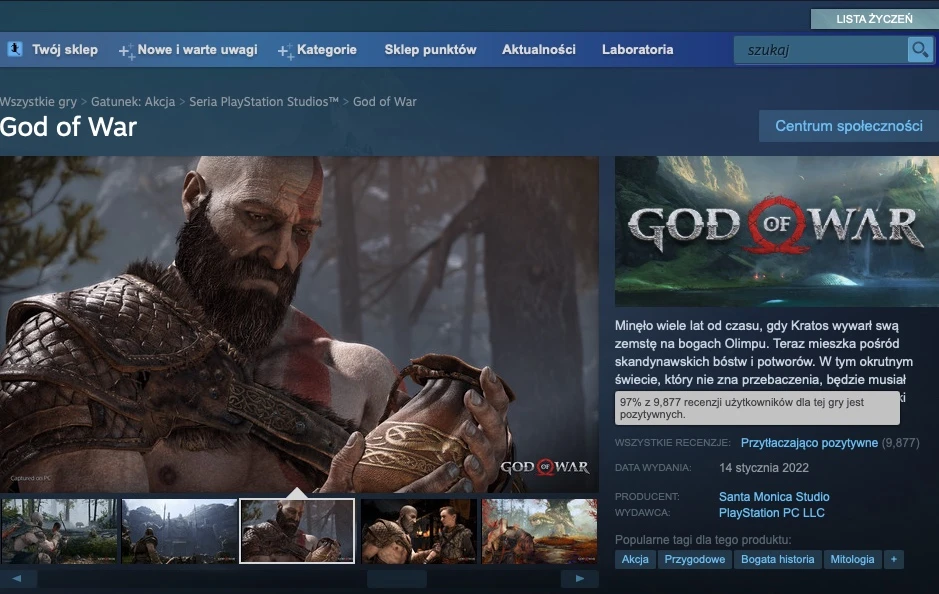The height and width of the screenshot is (594, 939).
Task: Select the Przygodowe tag
Action: coord(695,559)
